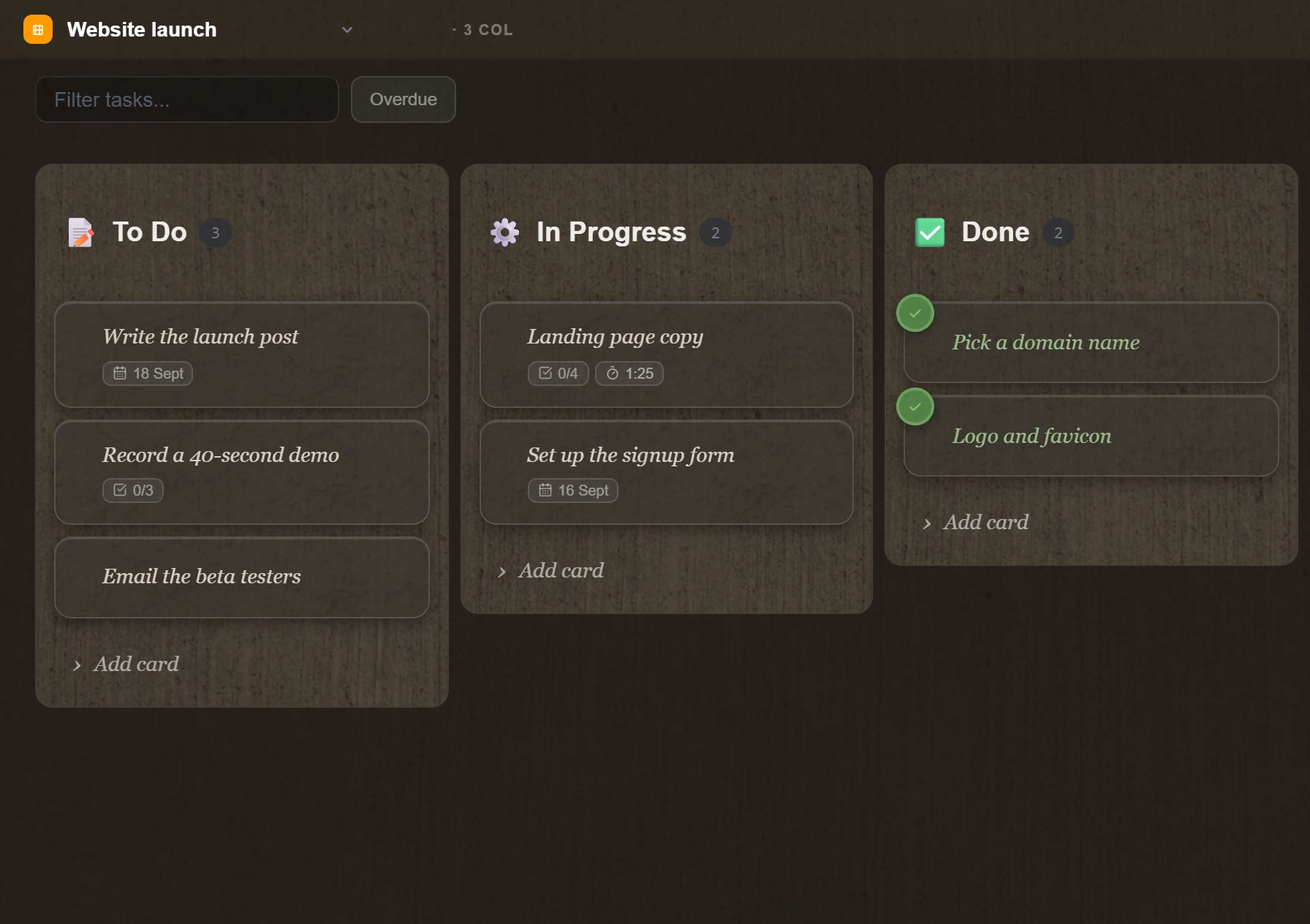
Task: Click the Done card count badge
Action: point(1058,232)
